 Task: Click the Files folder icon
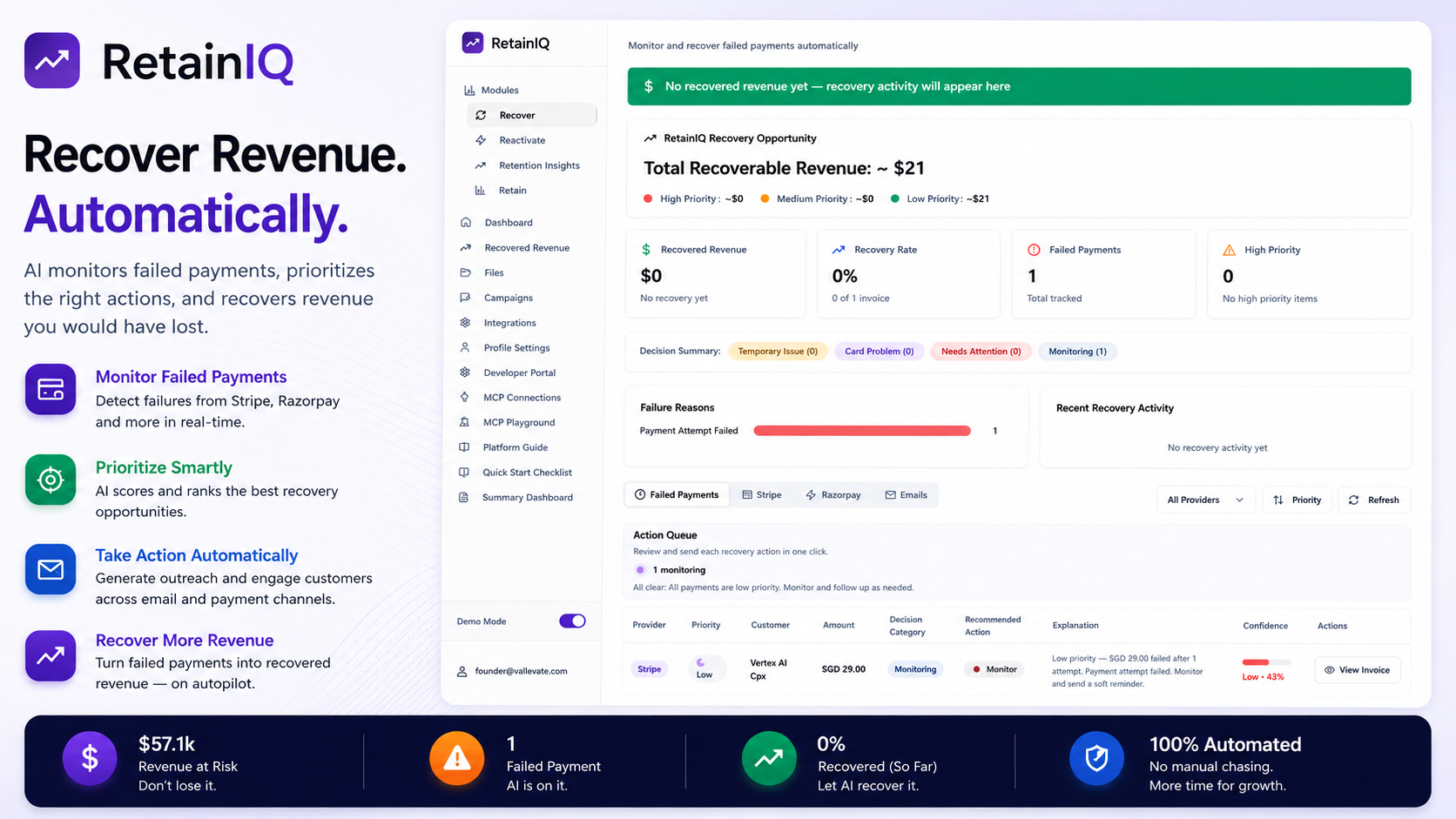[x=465, y=272]
